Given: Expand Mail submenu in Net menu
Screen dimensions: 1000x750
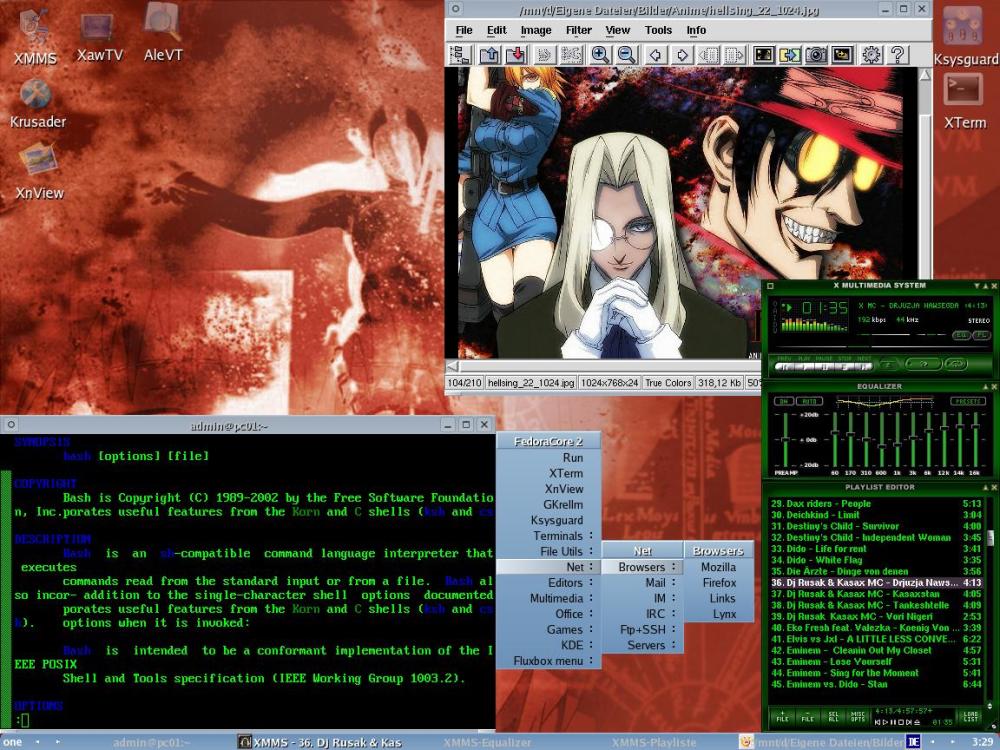Looking at the screenshot, I should 642,582.
